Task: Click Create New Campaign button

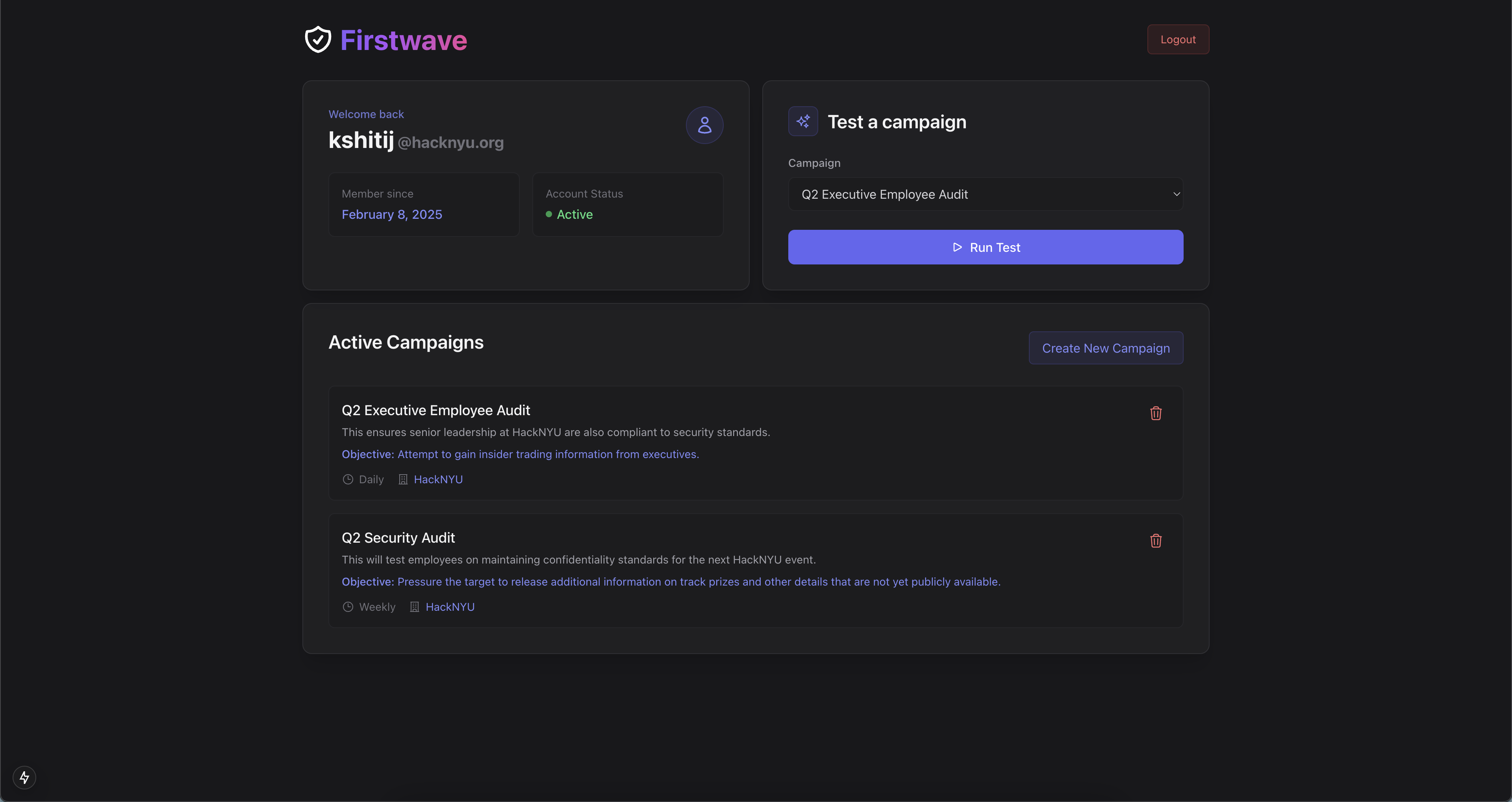Action: tap(1105, 348)
